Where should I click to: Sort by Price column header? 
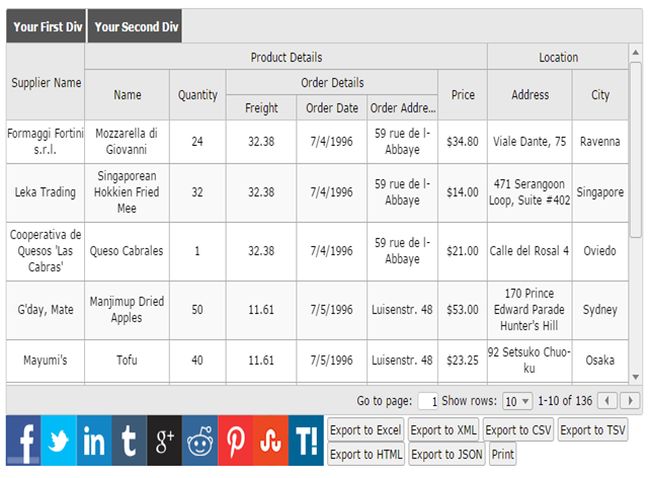pos(463,95)
